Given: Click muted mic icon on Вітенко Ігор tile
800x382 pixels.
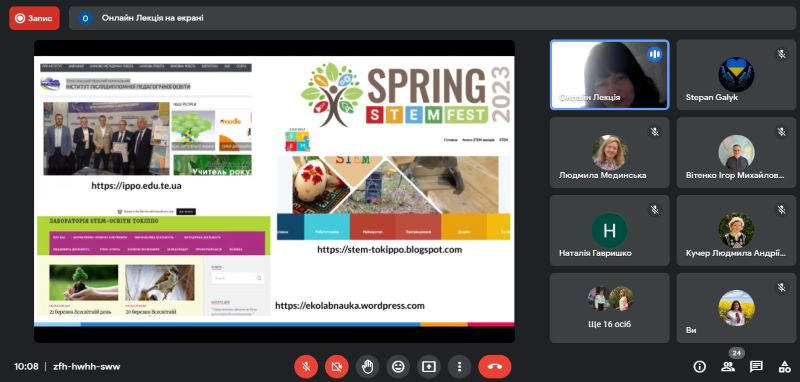Looking at the screenshot, I should (781, 132).
